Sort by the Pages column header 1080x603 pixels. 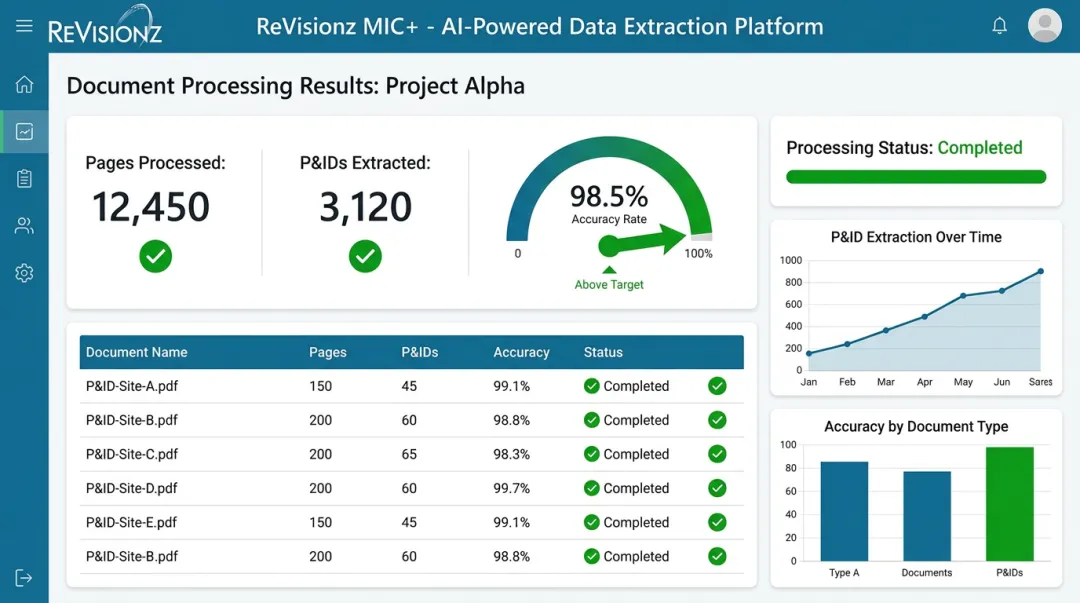click(x=328, y=352)
